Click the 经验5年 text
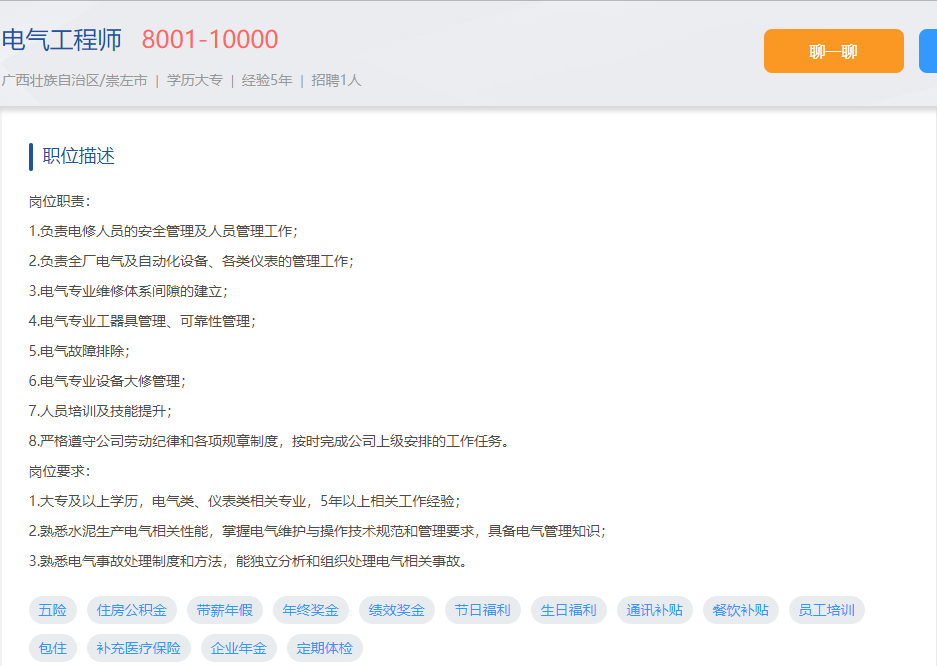This screenshot has width=937, height=666. [x=267, y=80]
